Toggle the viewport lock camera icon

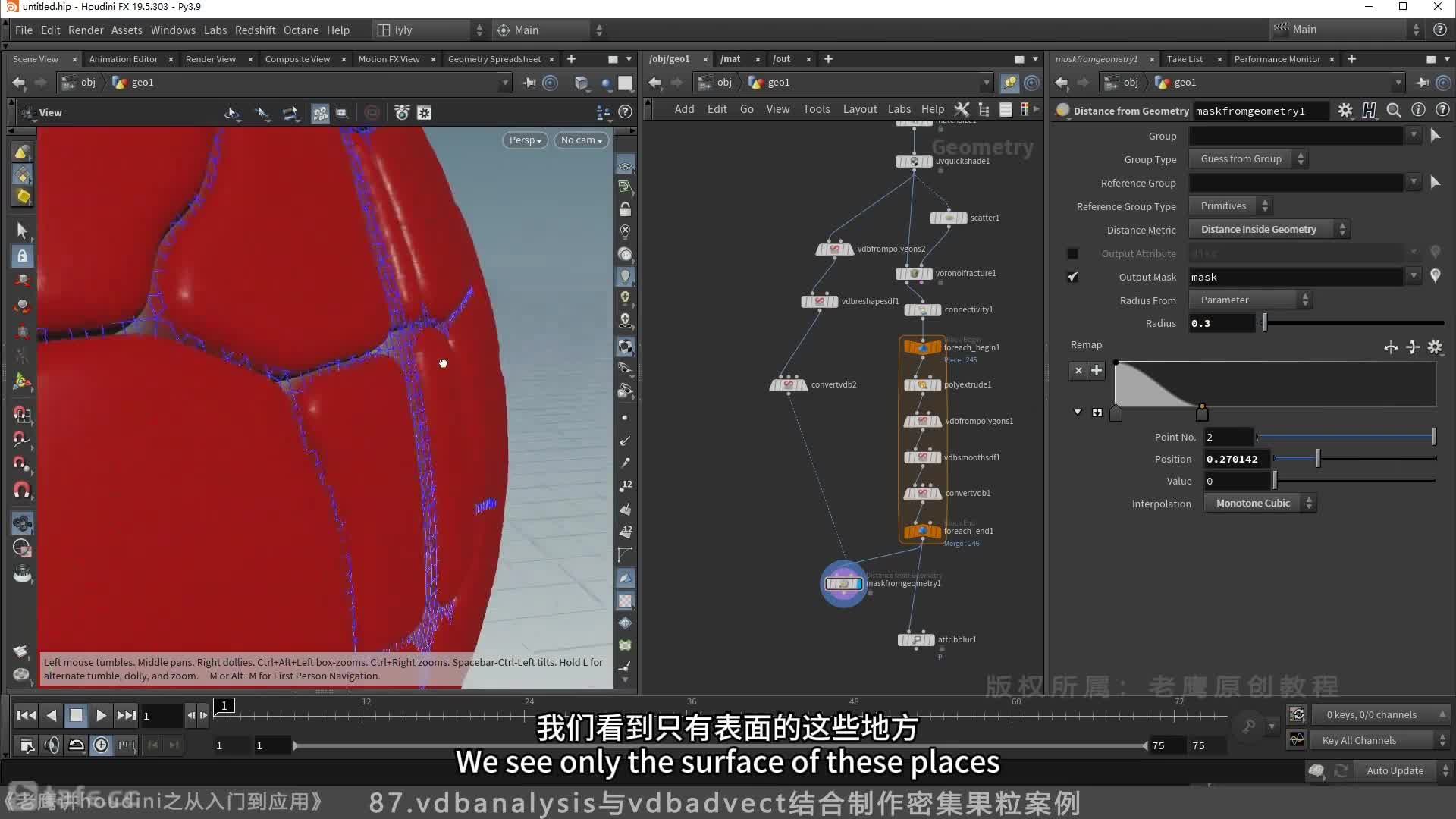(625, 209)
